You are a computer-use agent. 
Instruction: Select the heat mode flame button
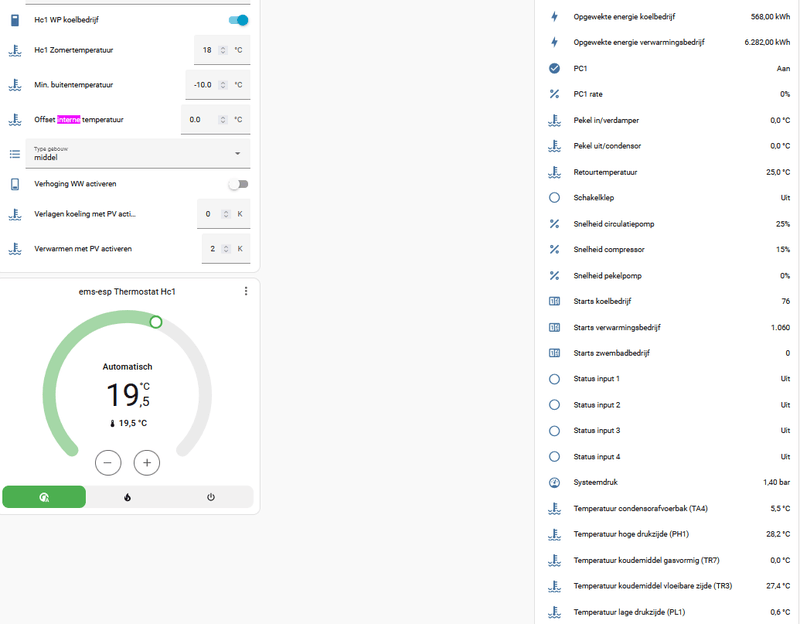pyautogui.click(x=128, y=497)
